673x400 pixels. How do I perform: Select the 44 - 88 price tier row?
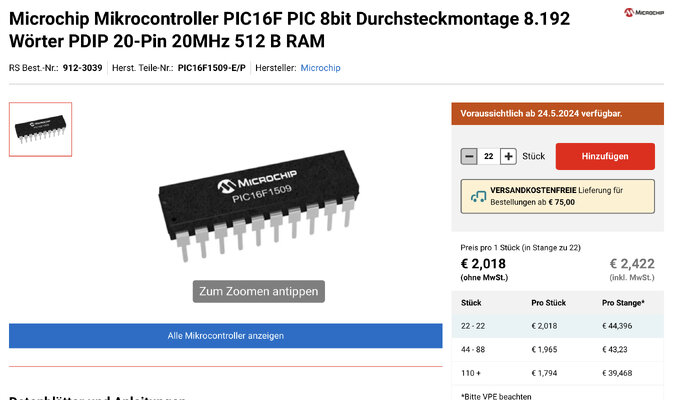[x=558, y=349]
